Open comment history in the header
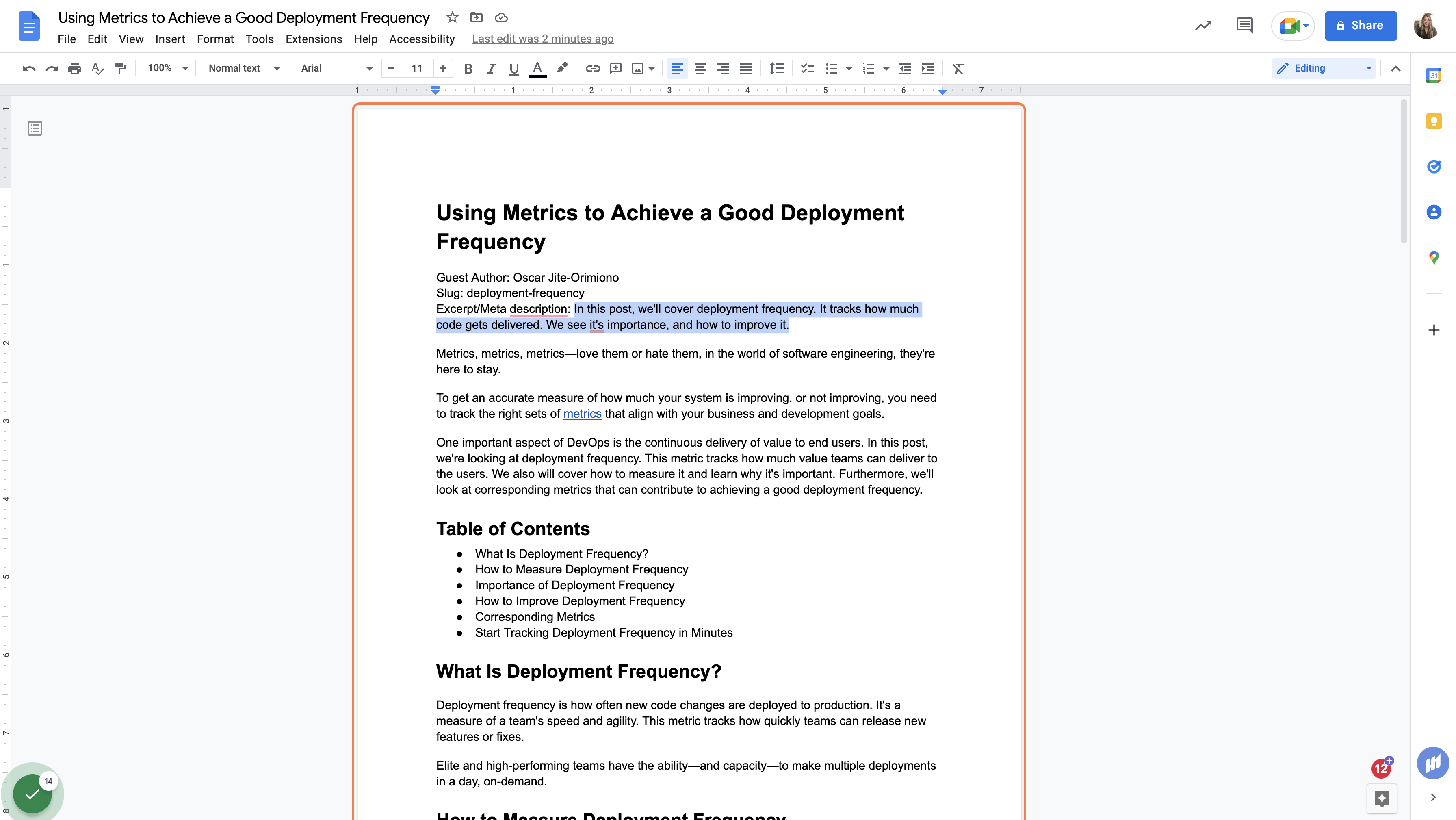This screenshot has width=1456, height=820. pyautogui.click(x=1244, y=26)
